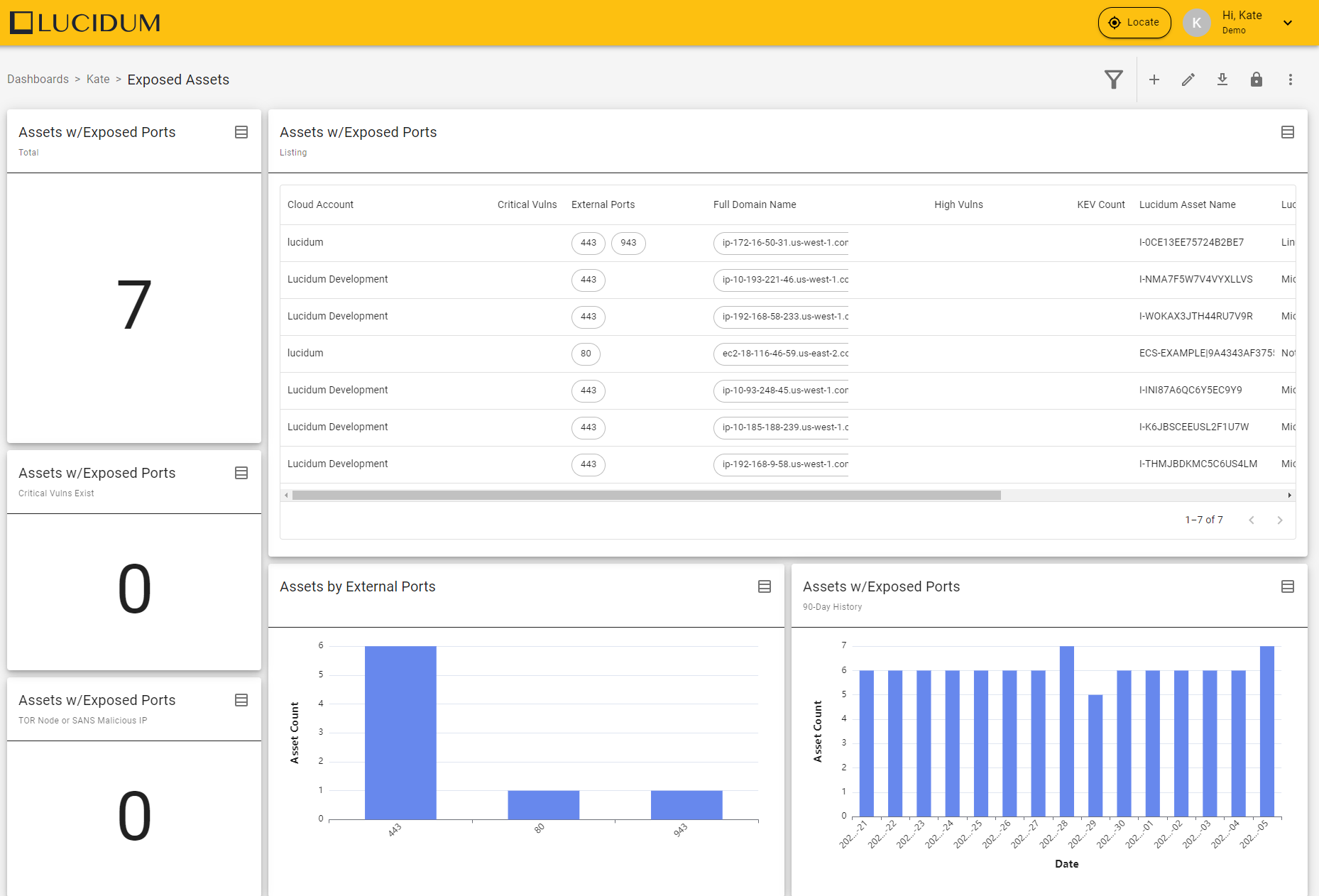Screen dimensions: 1319x896
Task: Edit dashboard using the pencil icon
Action: coord(1188,80)
